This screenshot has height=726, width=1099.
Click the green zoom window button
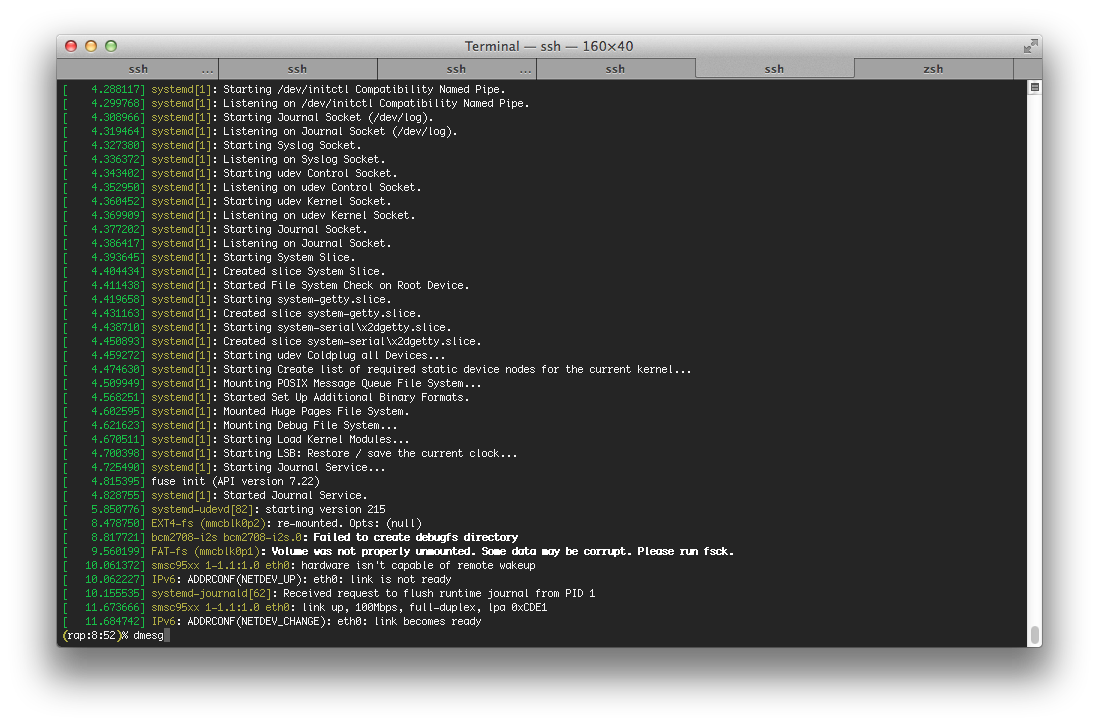[111, 46]
